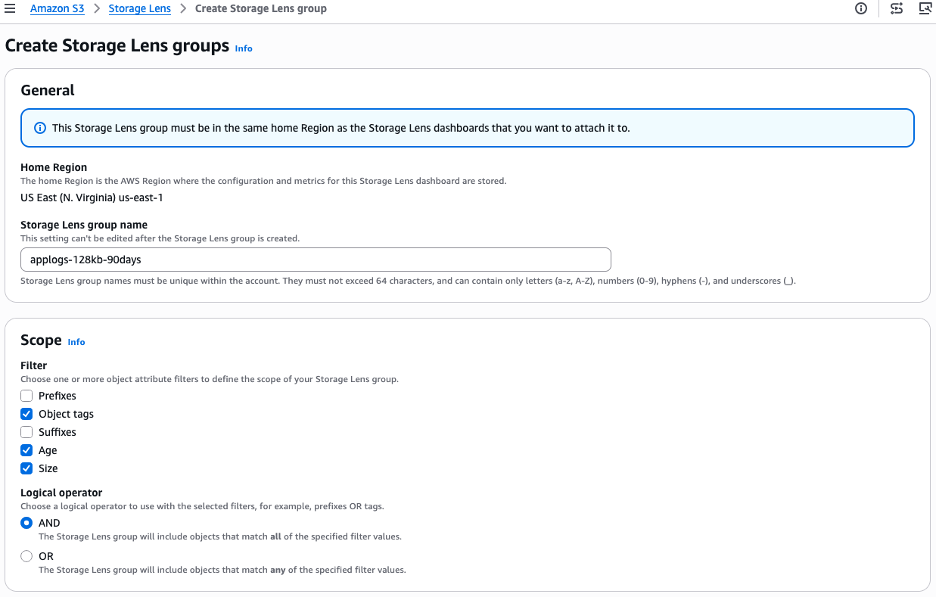The image size is (936, 598).
Task: Click the 'Logical operator' heading
Action: (61, 492)
